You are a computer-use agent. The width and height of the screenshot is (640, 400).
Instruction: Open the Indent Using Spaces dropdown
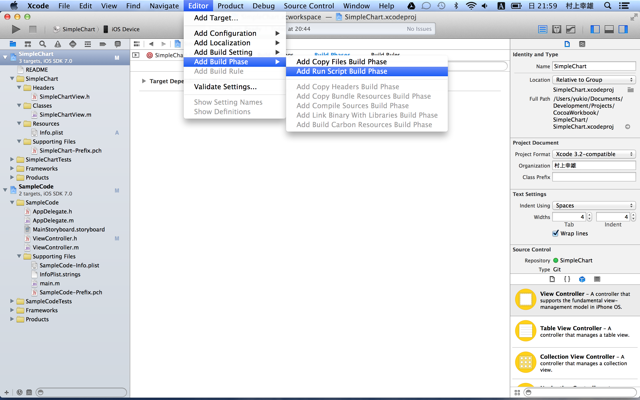pos(594,205)
